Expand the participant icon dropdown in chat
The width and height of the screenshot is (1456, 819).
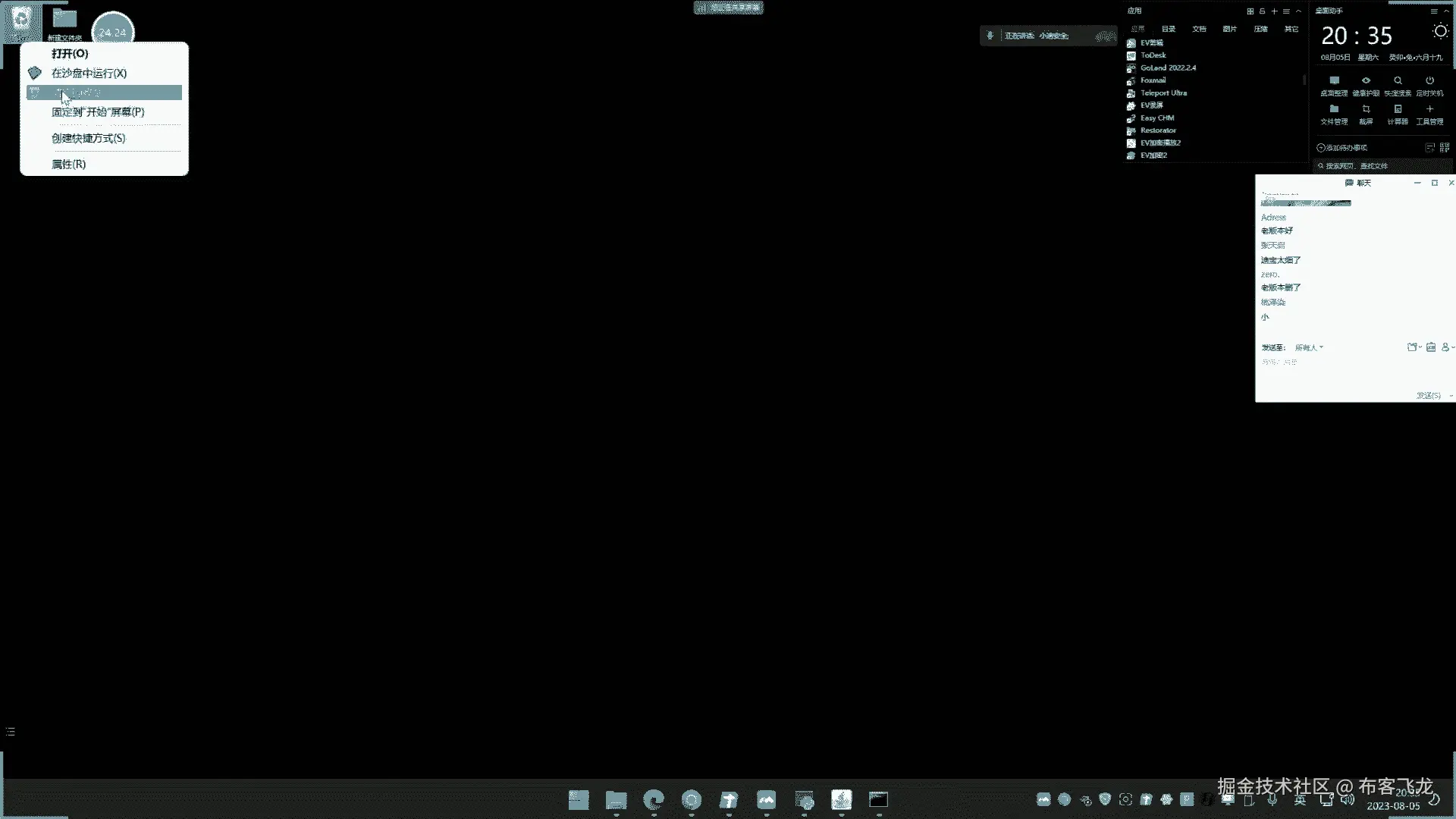pos(1447,347)
